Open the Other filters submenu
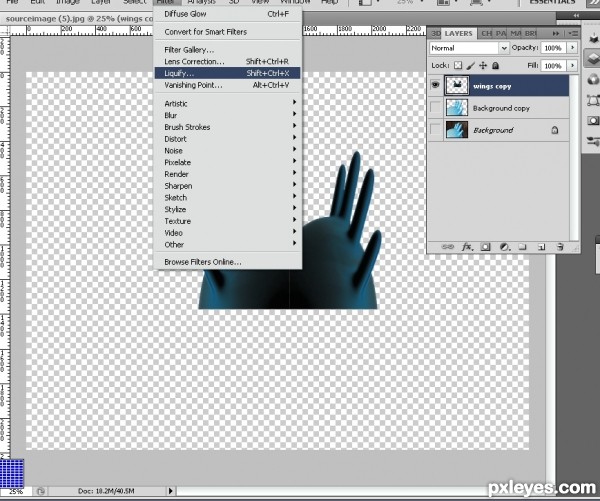Image resolution: width=600 pixels, height=501 pixels. [227, 245]
